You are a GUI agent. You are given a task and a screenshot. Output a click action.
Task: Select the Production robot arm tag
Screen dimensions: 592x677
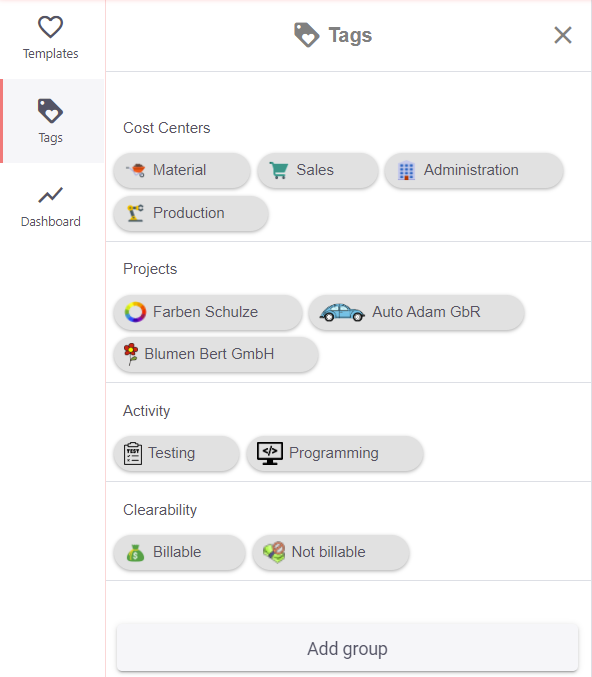(x=191, y=213)
